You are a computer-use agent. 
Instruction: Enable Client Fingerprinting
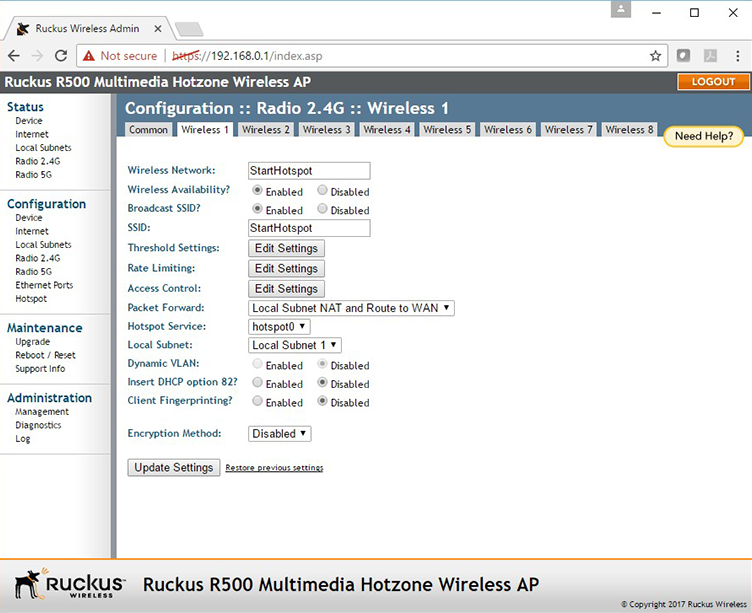258,401
